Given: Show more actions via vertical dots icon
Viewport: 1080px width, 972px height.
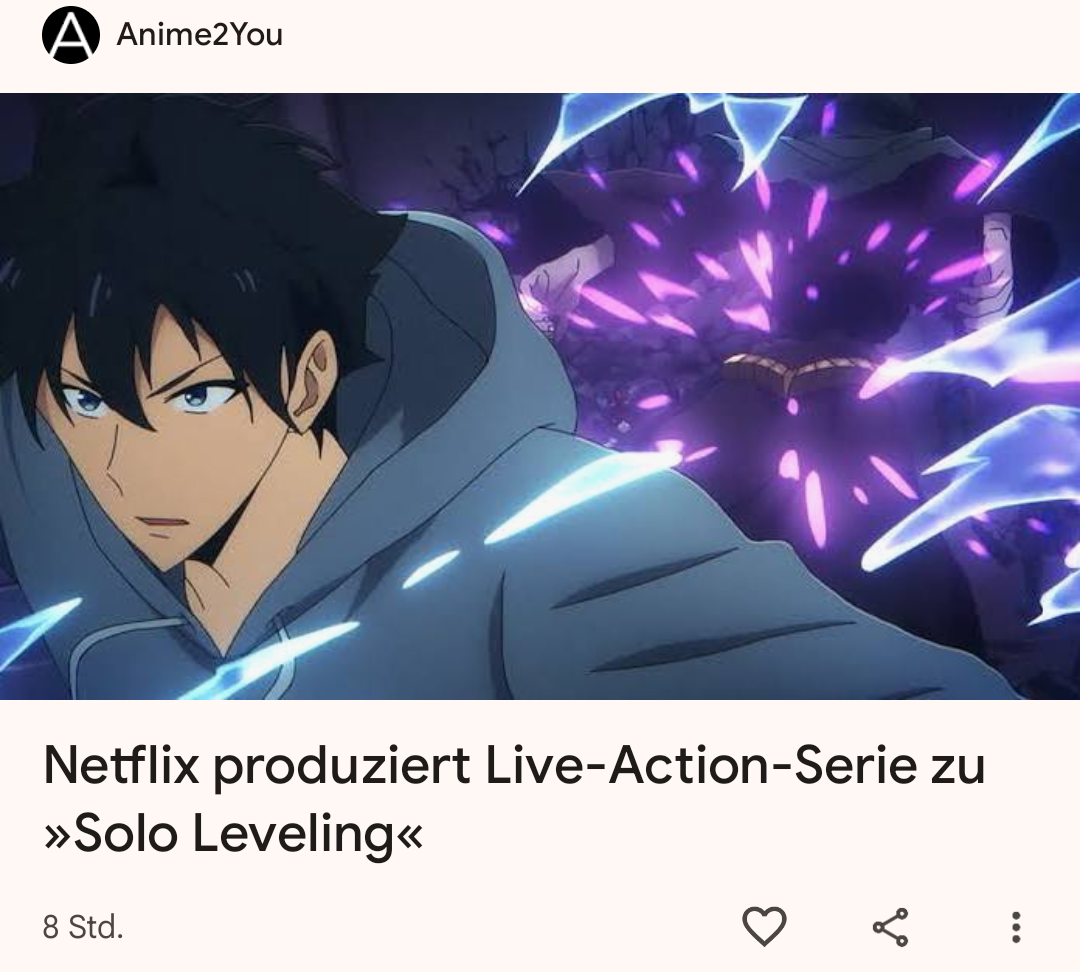Looking at the screenshot, I should click(x=1015, y=927).
